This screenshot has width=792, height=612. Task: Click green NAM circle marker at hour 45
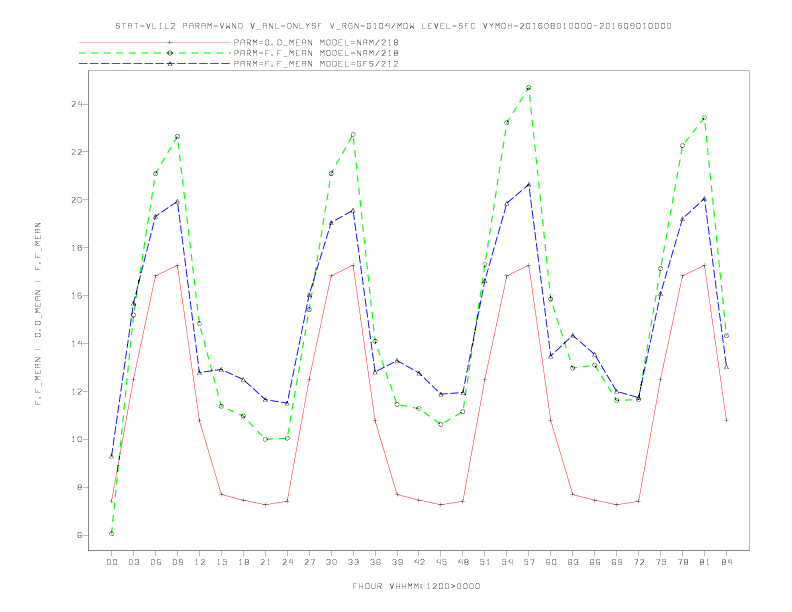(441, 425)
